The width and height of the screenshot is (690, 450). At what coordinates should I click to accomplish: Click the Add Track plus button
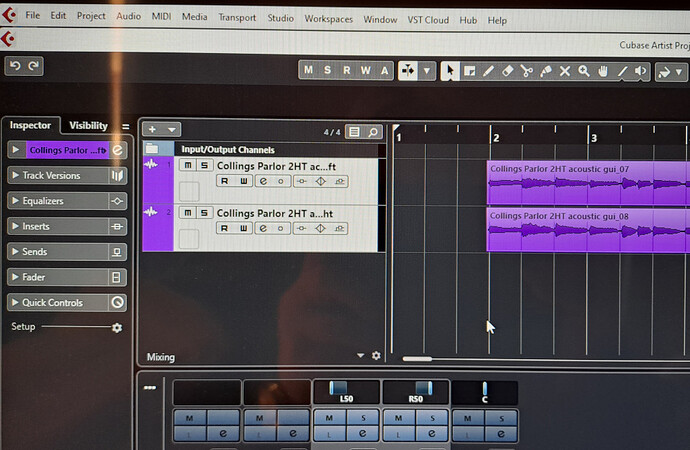(152, 129)
